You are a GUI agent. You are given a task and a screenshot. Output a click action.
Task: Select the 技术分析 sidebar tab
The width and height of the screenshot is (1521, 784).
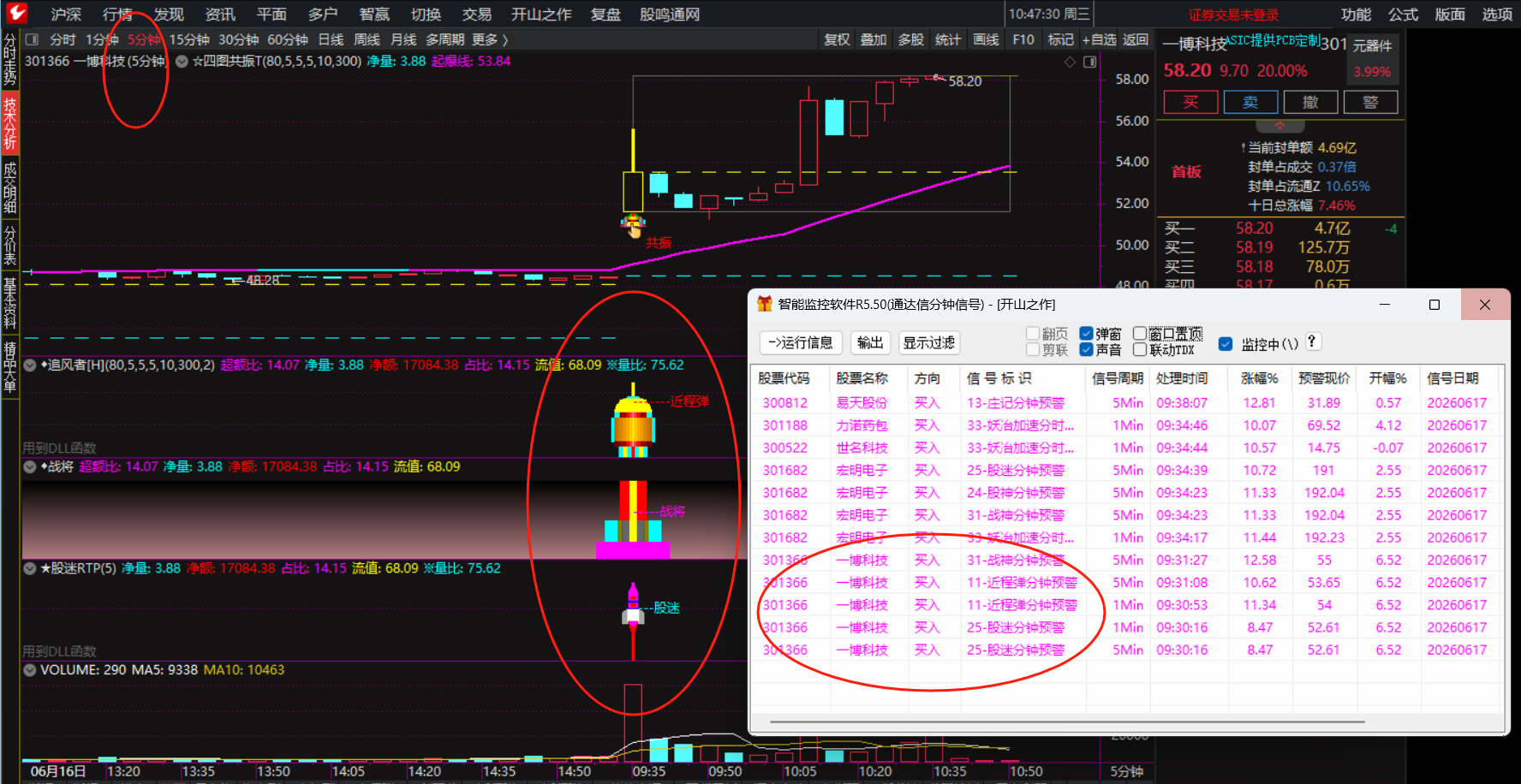pyautogui.click(x=9, y=123)
